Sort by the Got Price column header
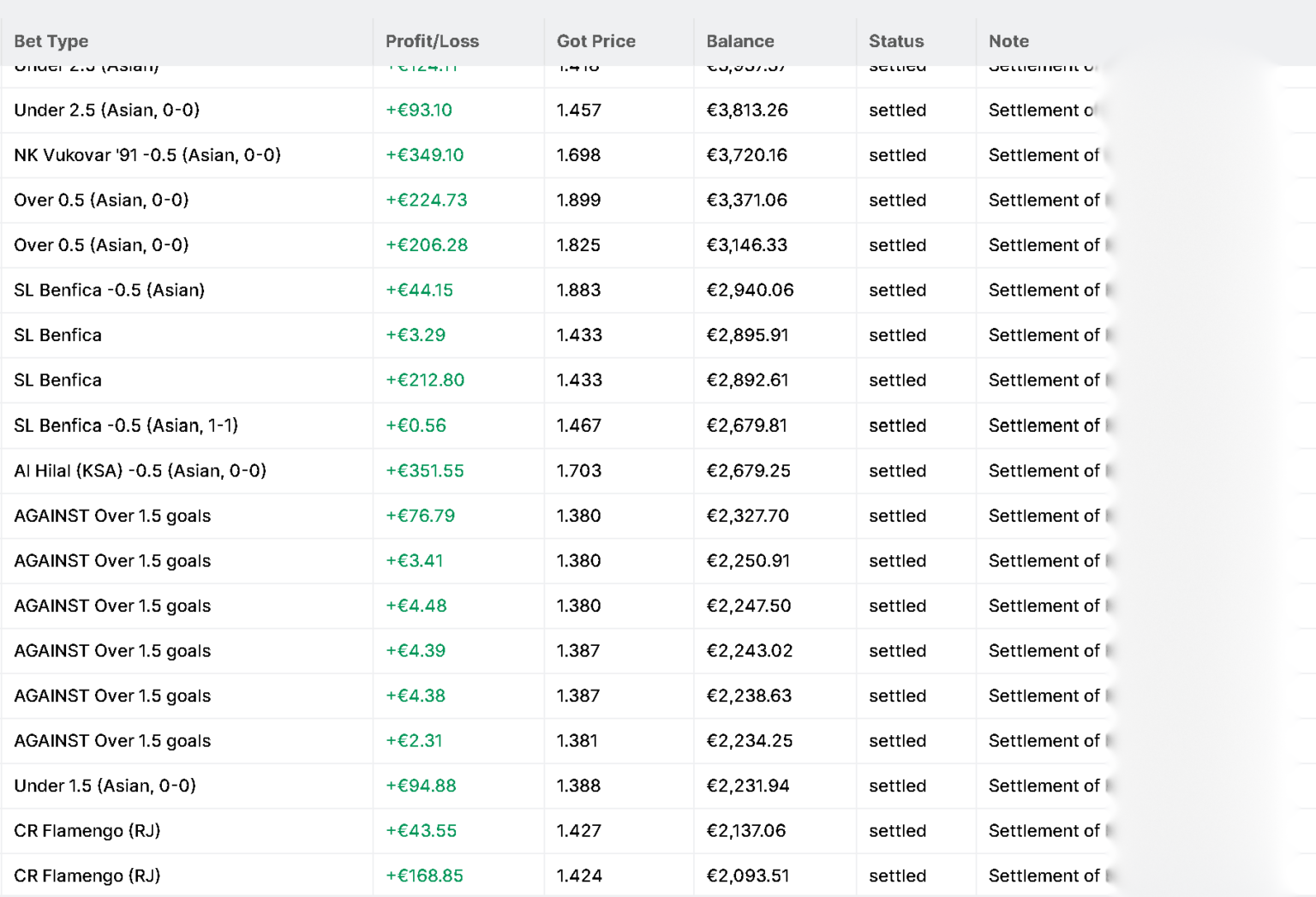Viewport: 1316px width, 897px height. click(x=595, y=41)
